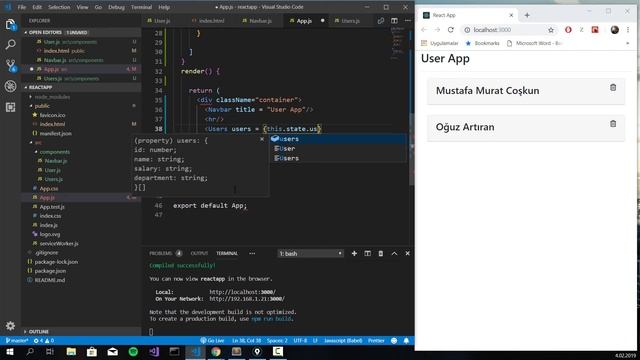Open the Extensions view in activity bar

point(11,107)
